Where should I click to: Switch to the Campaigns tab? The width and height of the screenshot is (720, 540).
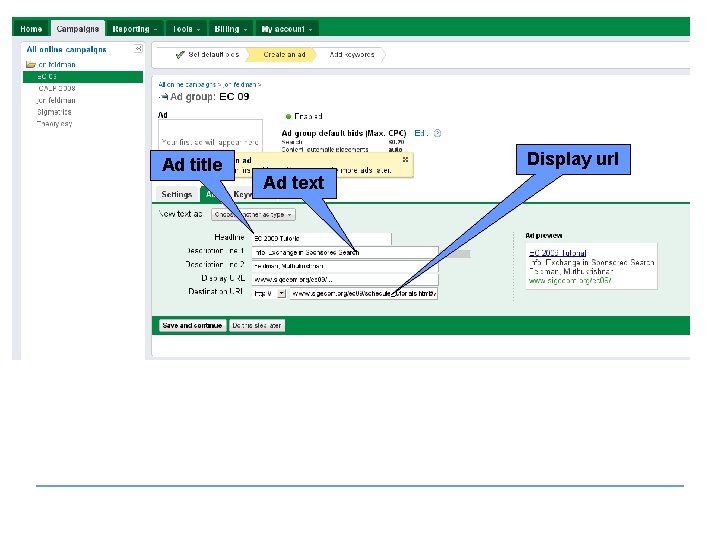click(78, 29)
